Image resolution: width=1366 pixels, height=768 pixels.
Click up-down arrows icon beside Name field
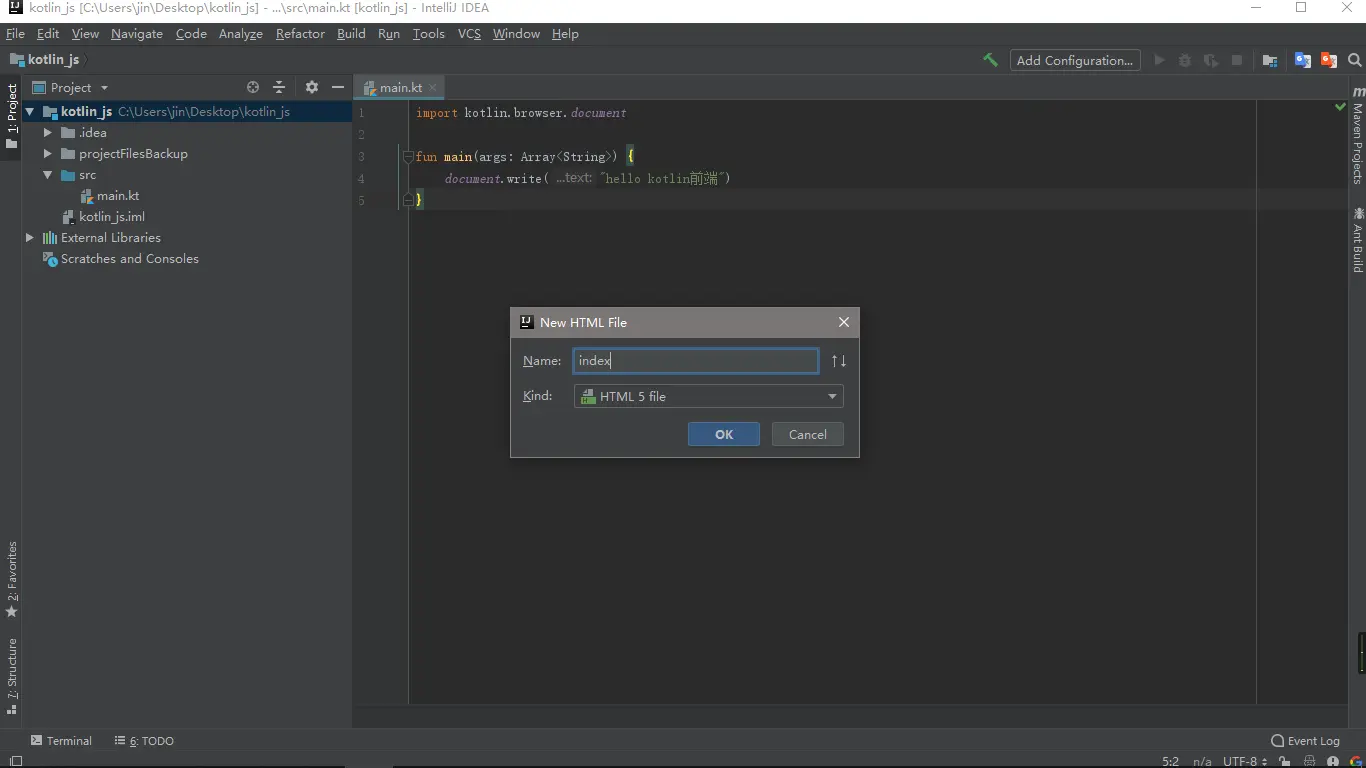839,361
